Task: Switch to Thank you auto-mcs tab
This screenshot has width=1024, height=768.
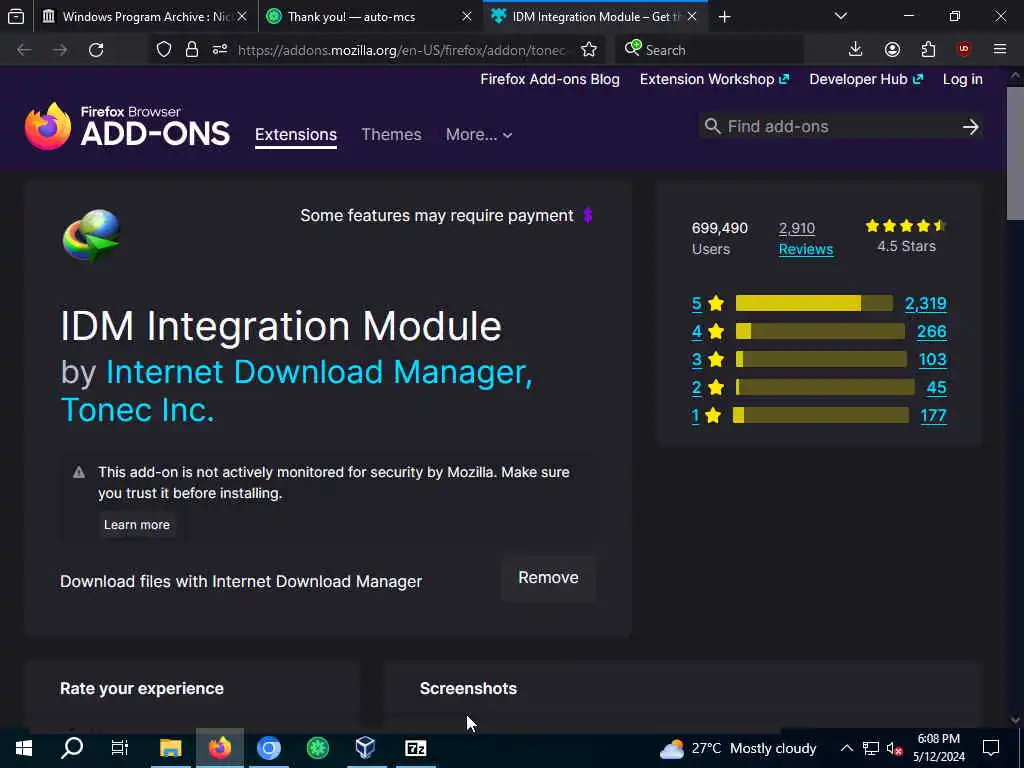Action: [x=370, y=17]
